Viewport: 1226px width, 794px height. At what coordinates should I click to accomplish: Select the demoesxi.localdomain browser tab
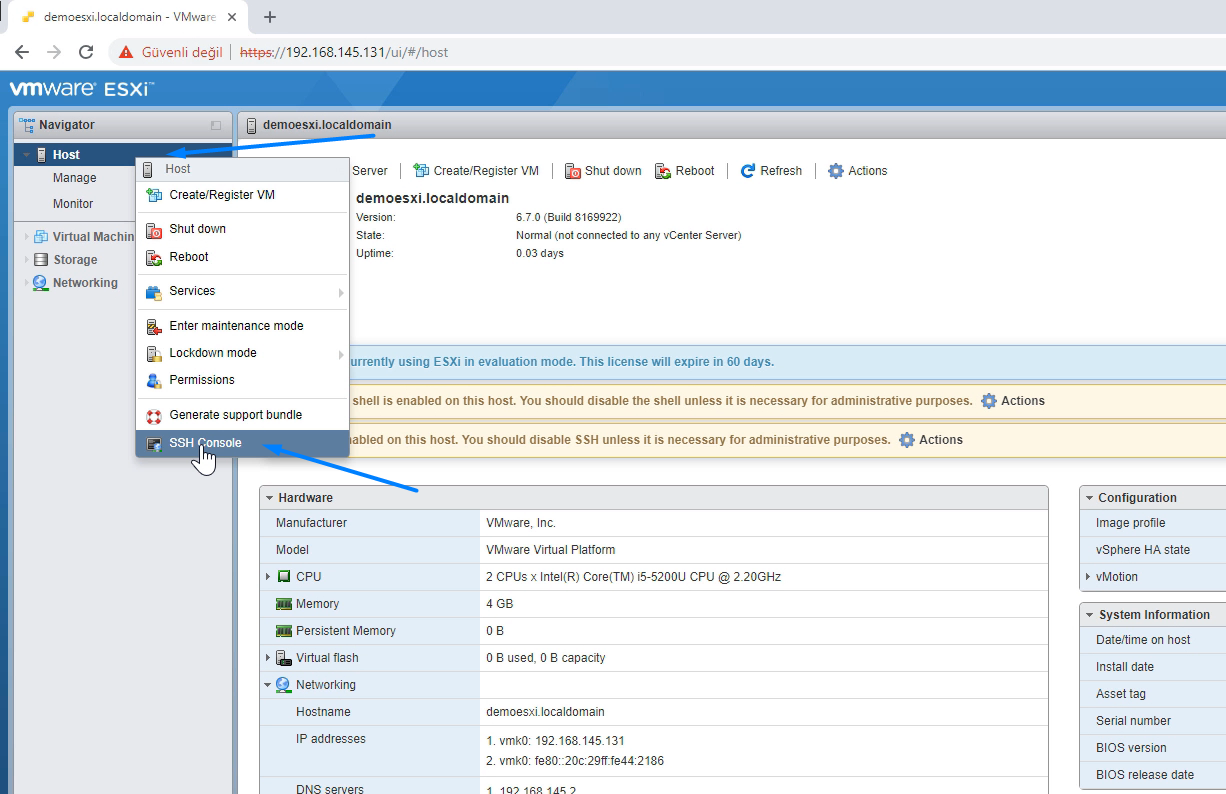click(126, 17)
